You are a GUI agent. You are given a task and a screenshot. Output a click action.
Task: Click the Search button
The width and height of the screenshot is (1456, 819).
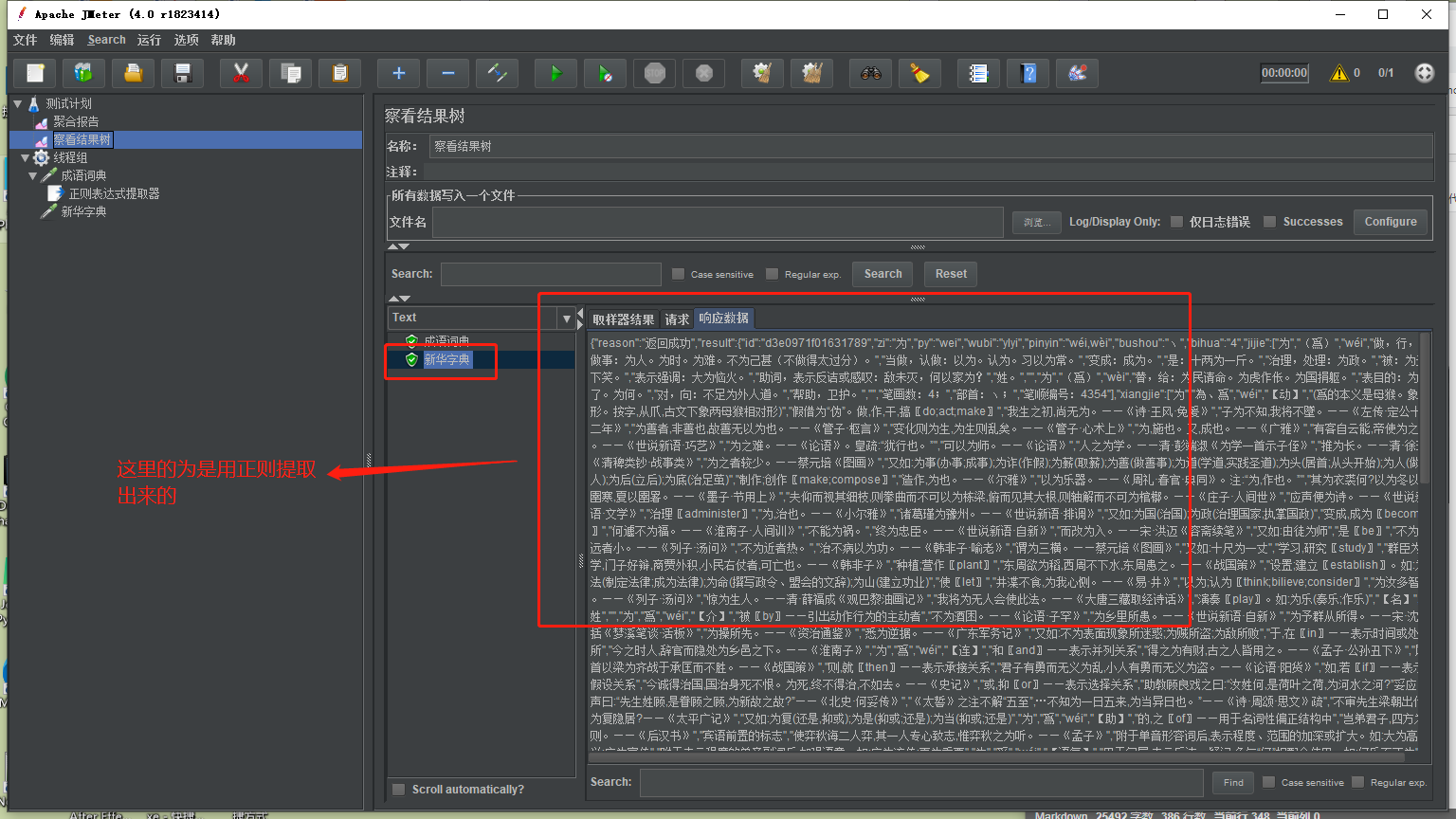click(x=883, y=274)
